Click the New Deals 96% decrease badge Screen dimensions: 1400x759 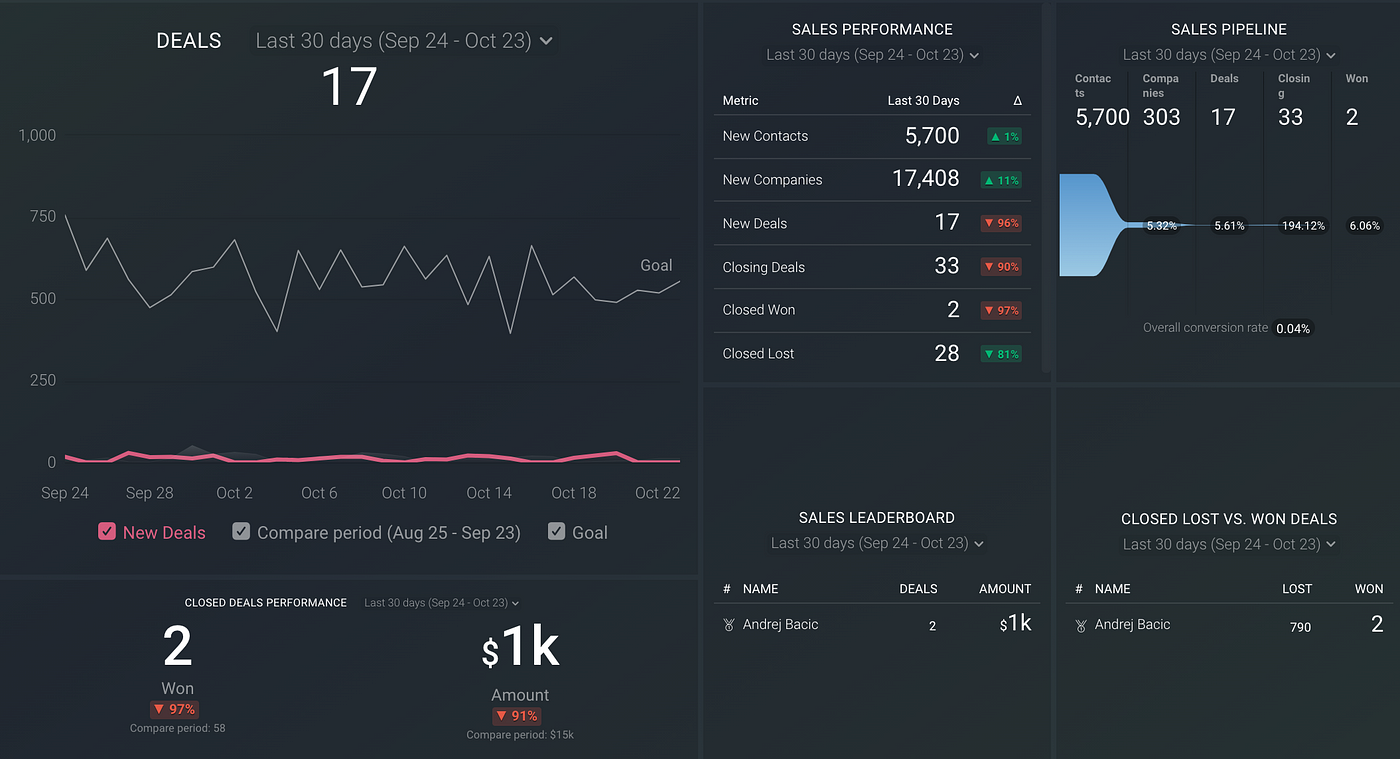(x=1001, y=223)
